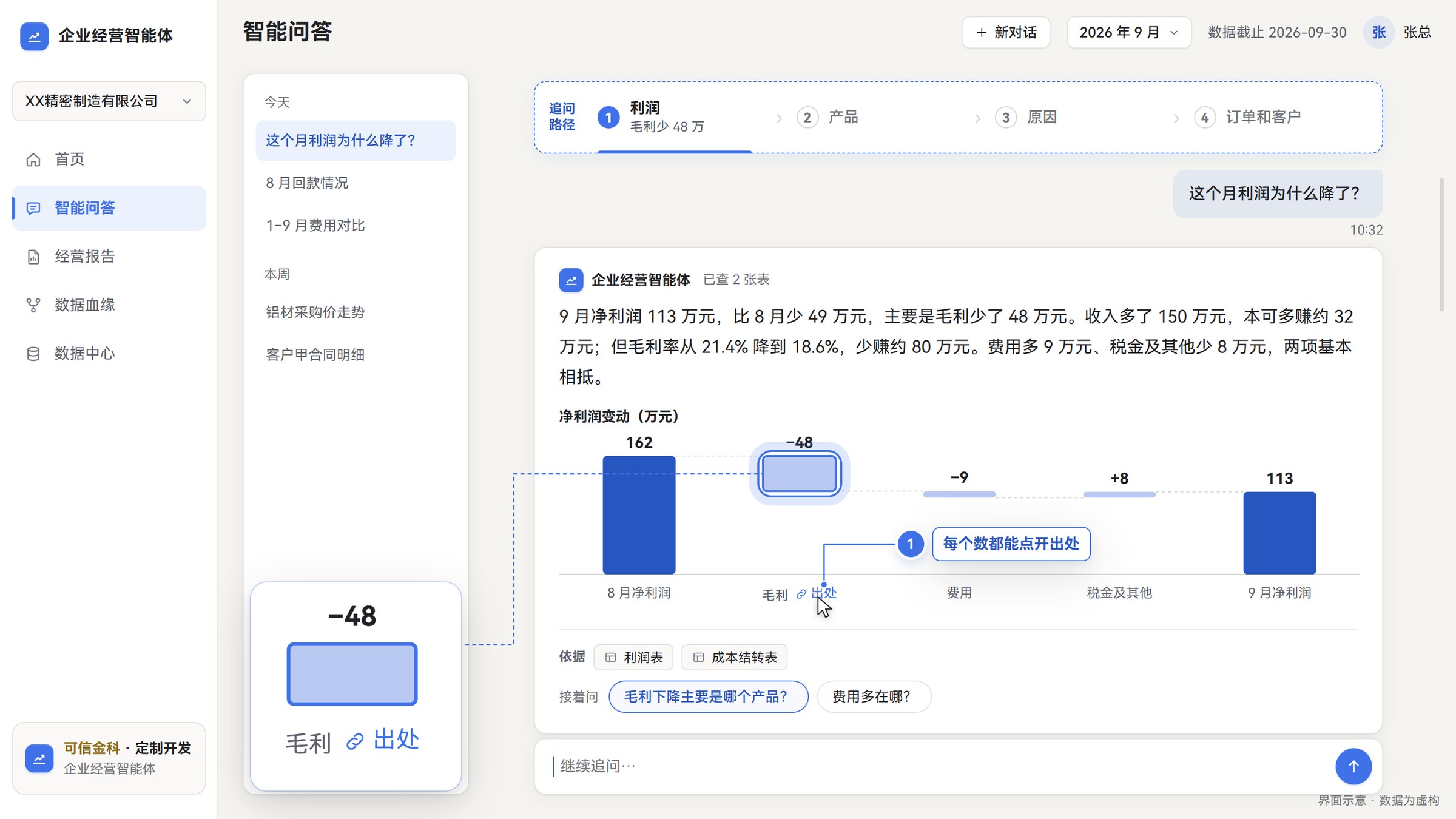Go to step 1 利润 in the 追问路径

(x=675, y=117)
